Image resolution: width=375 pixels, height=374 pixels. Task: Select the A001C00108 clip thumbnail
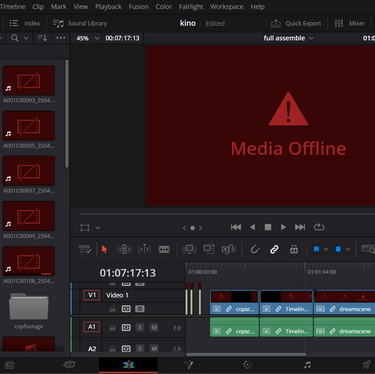click(29, 261)
